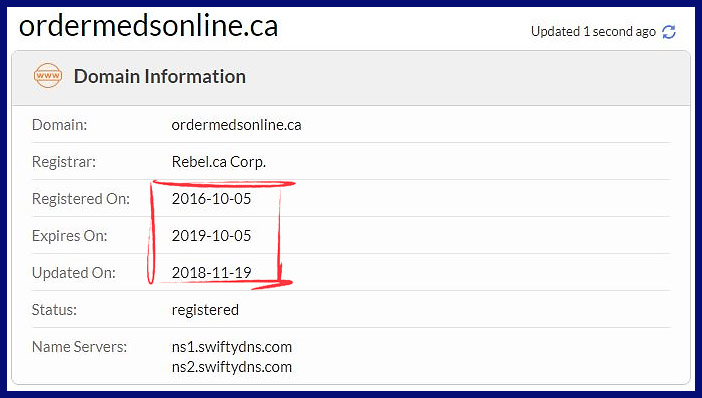Click the registered date 2016-10-05
702x398 pixels.
click(211, 199)
